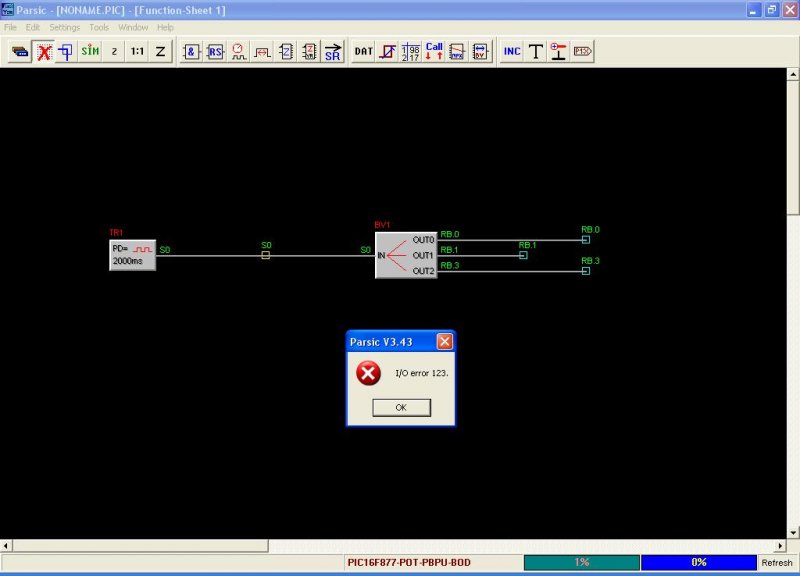Open the Edit menu

(33, 27)
